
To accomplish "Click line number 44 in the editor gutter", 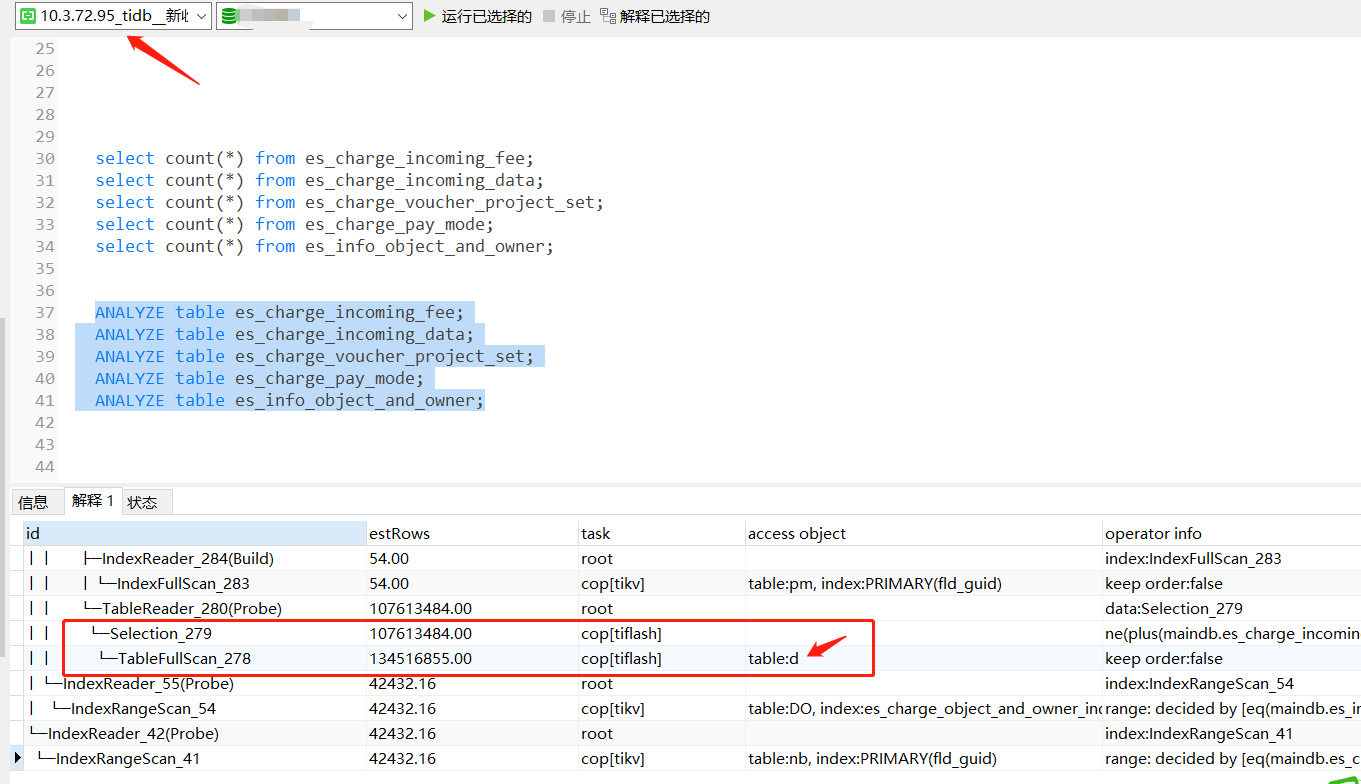I will [45, 466].
